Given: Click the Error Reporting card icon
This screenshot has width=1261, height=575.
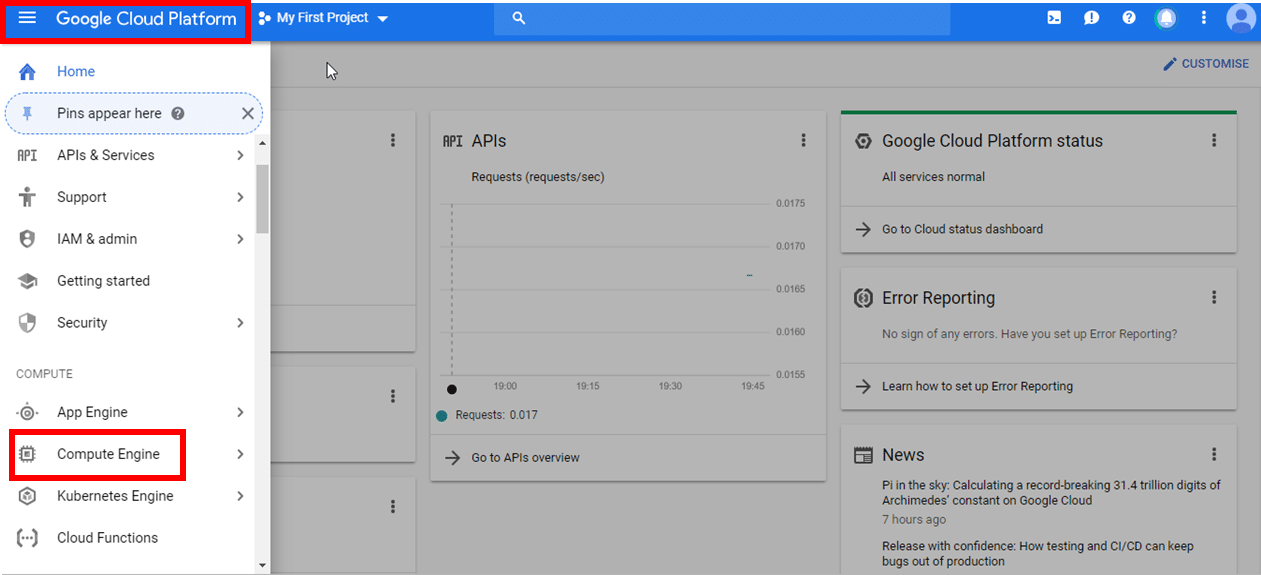Looking at the screenshot, I should coord(863,298).
